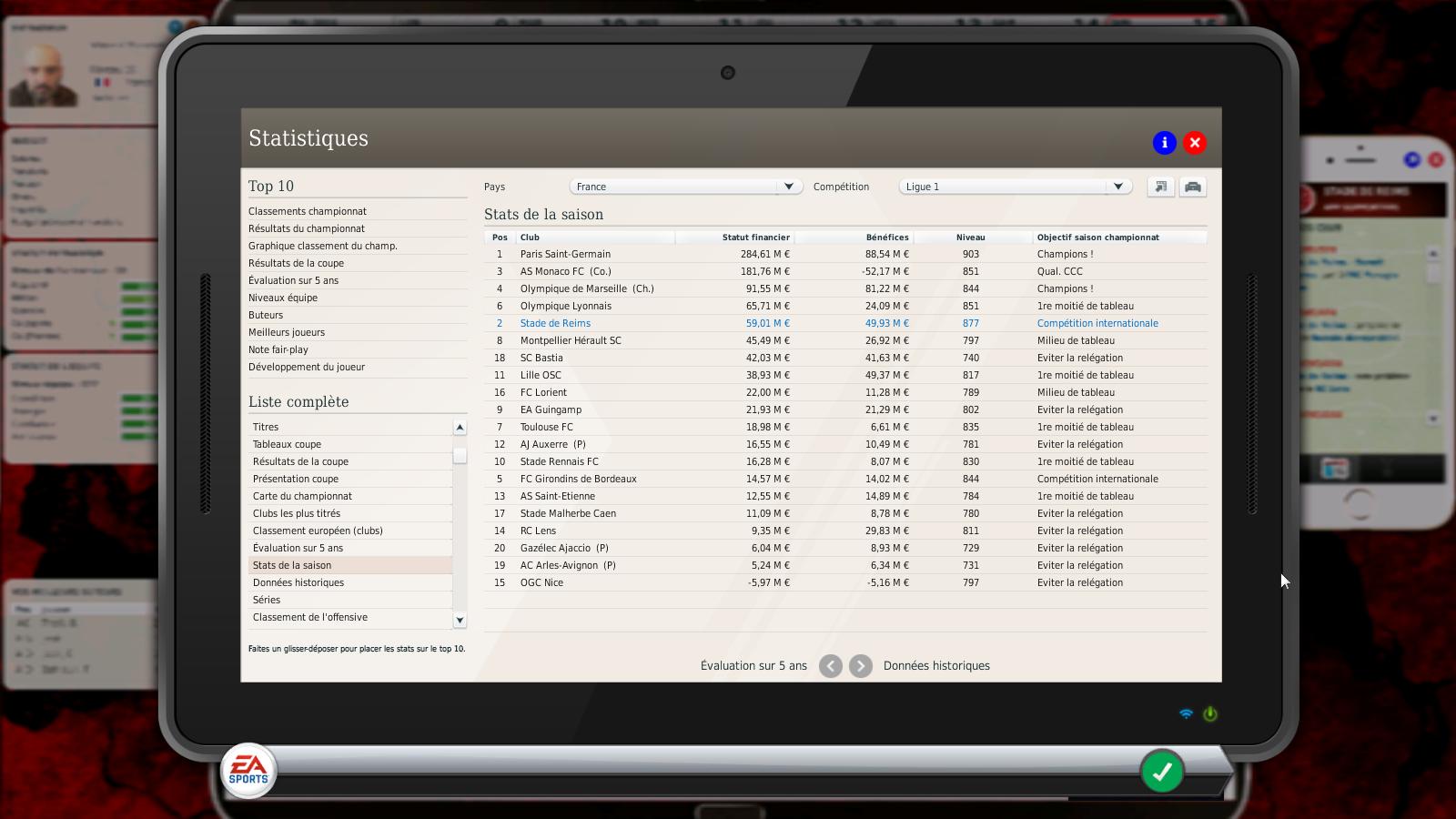
Task: Click the Données historiques footer label
Action: [936, 666]
